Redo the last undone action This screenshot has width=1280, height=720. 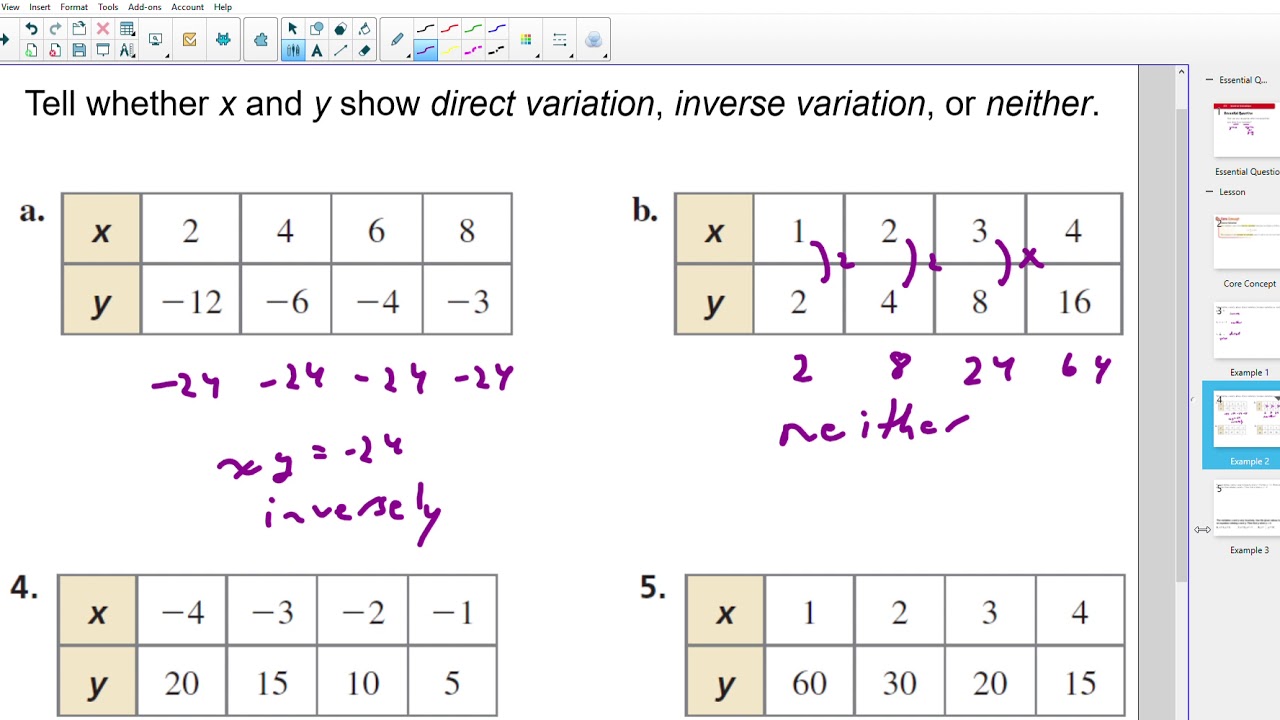pos(55,29)
